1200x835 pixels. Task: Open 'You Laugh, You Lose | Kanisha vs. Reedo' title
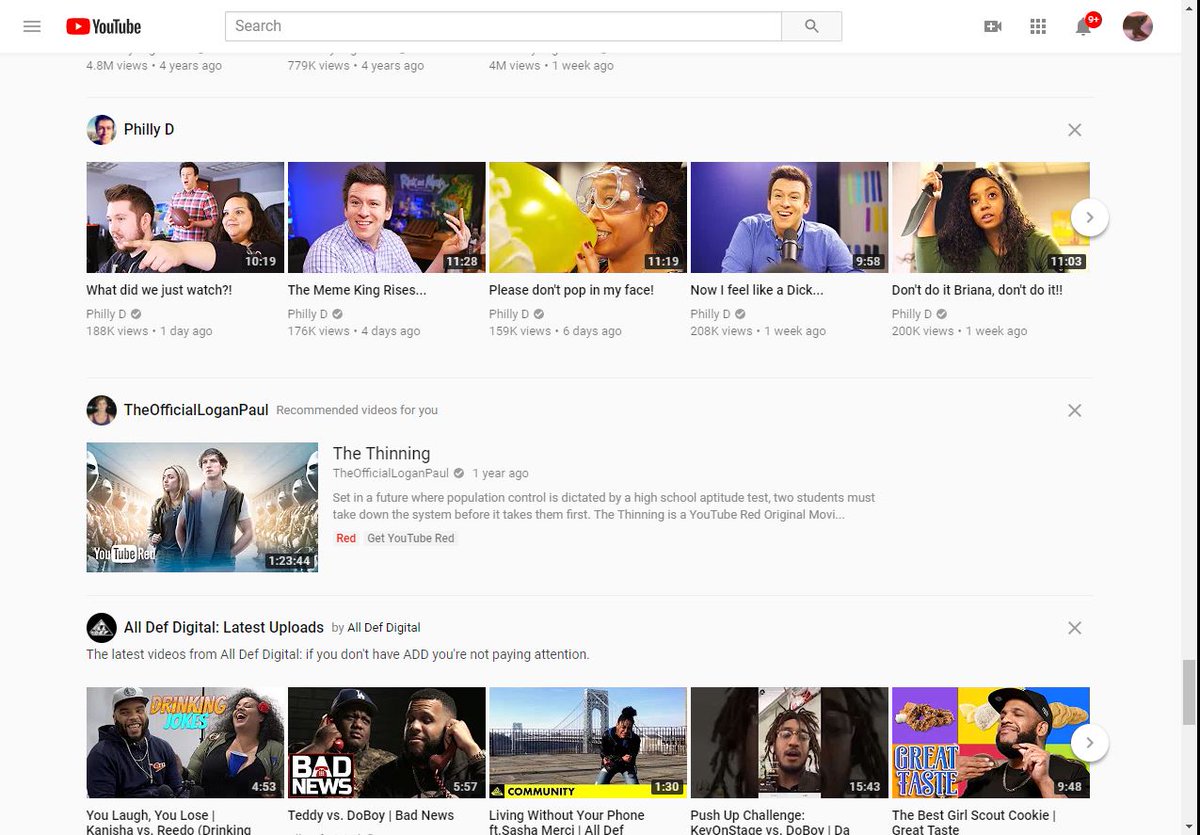tap(169, 822)
